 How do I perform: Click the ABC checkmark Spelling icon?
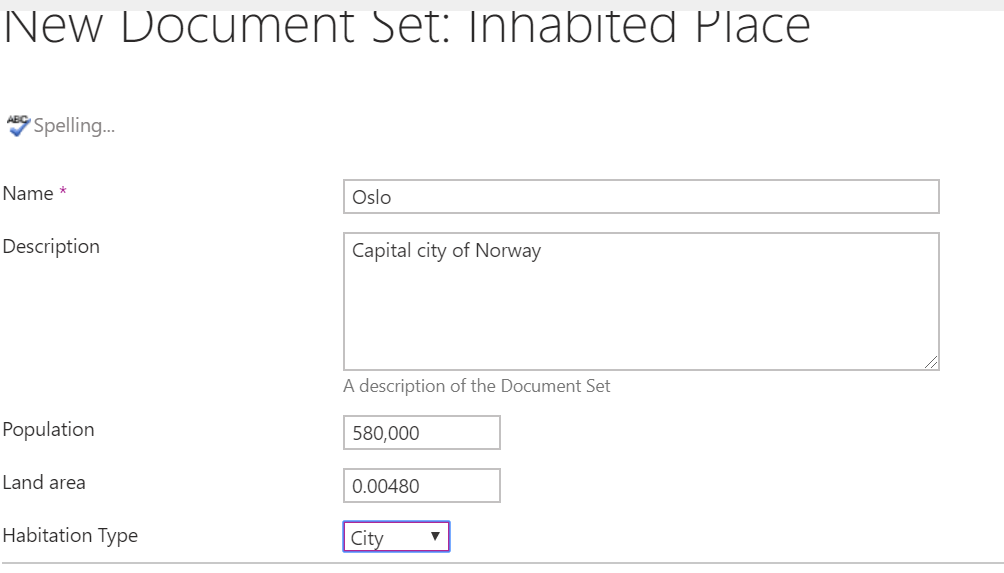18,125
